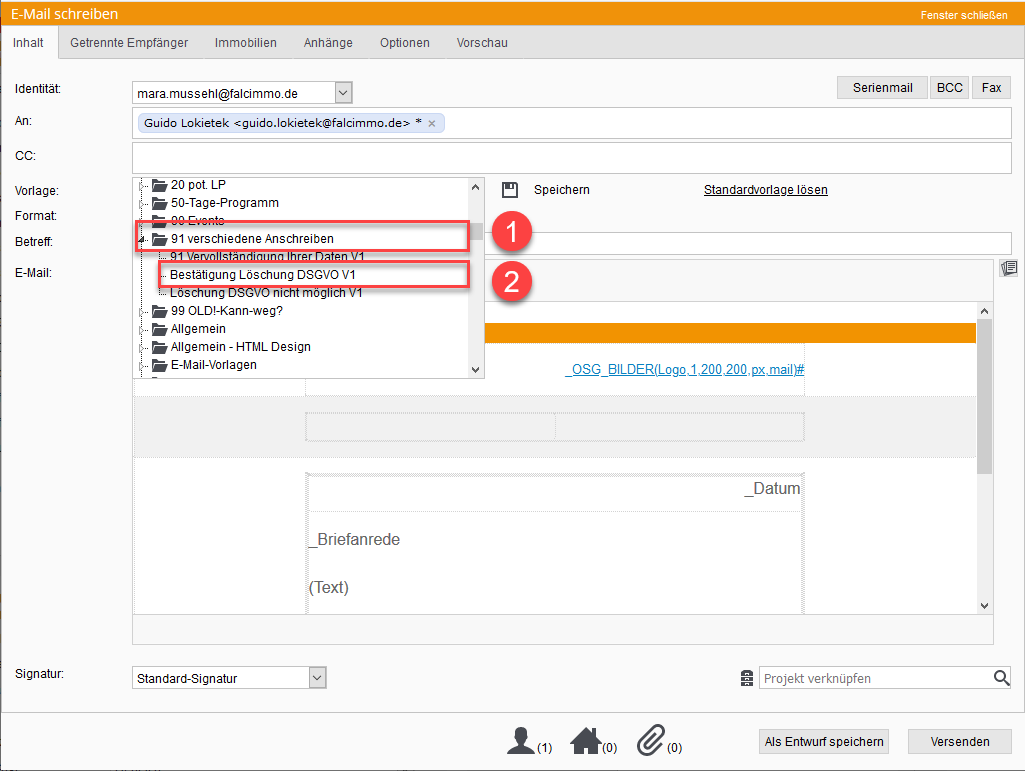Click the Versenden button
The width and height of the screenshot is (1025, 771).
pyautogui.click(x=959, y=741)
